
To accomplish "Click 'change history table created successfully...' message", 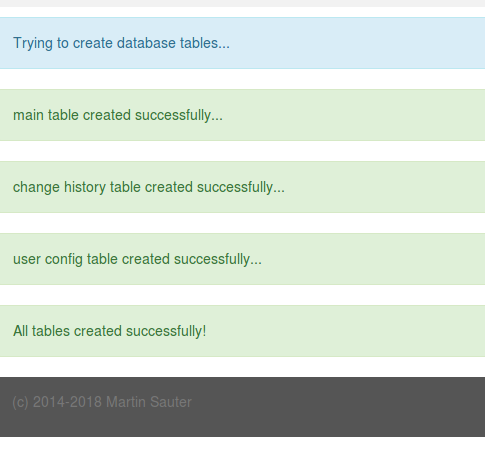I will click(149, 187).
